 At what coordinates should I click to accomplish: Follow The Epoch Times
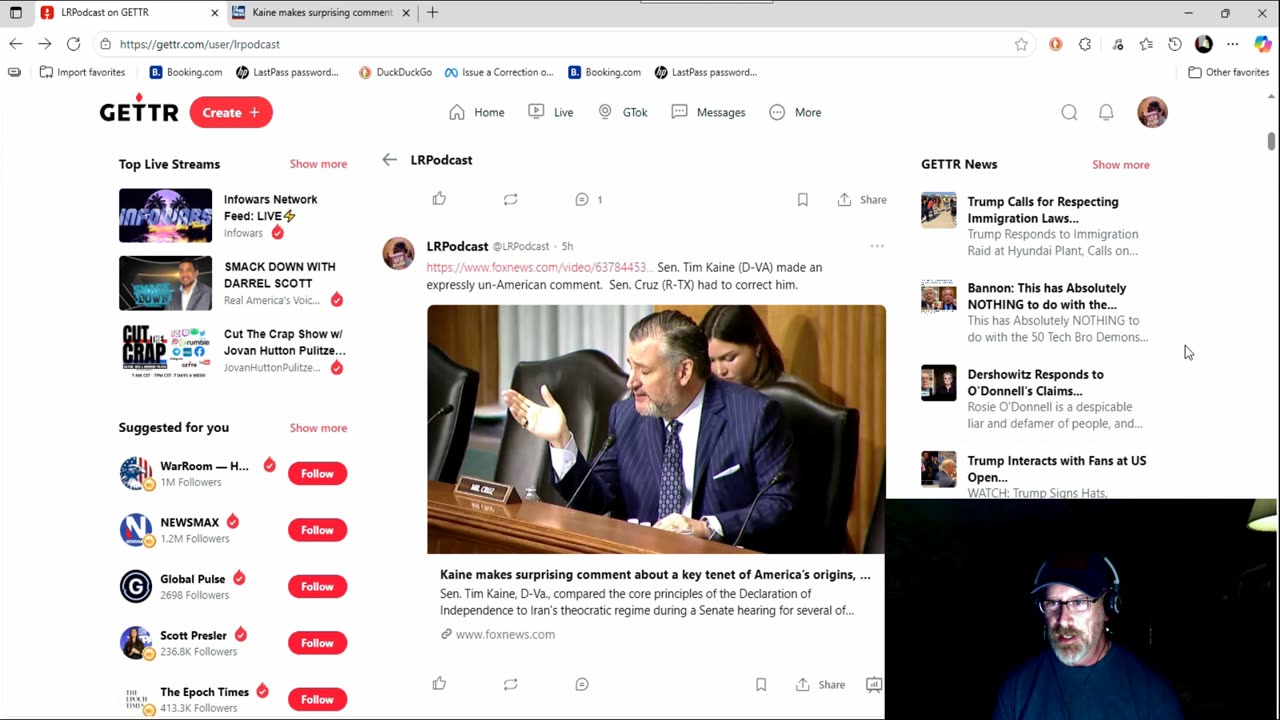point(317,700)
